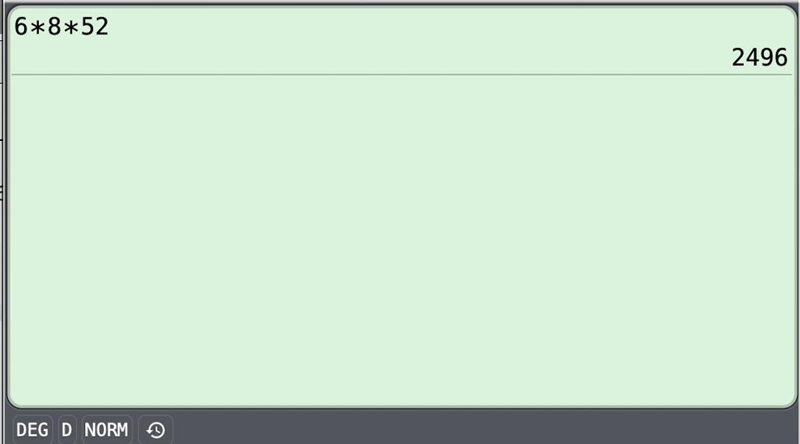Click the 6*8*52 expression line
Image resolution: width=800 pixels, height=444 pixels.
[61, 27]
